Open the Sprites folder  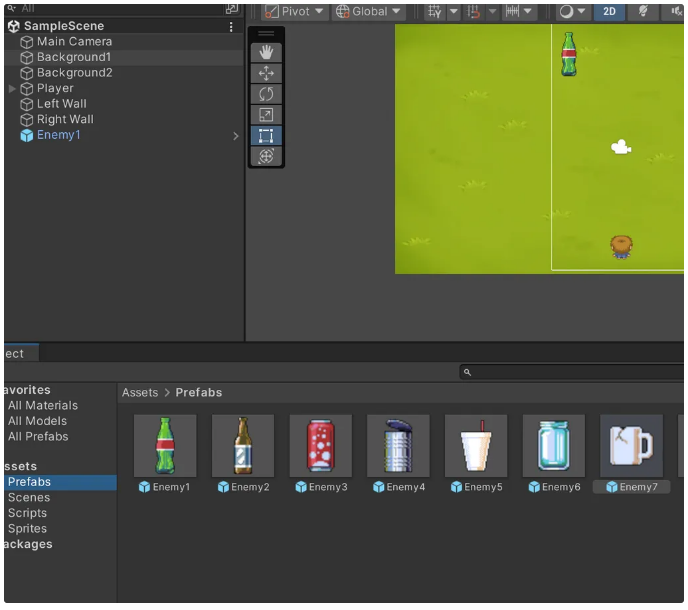tap(27, 529)
